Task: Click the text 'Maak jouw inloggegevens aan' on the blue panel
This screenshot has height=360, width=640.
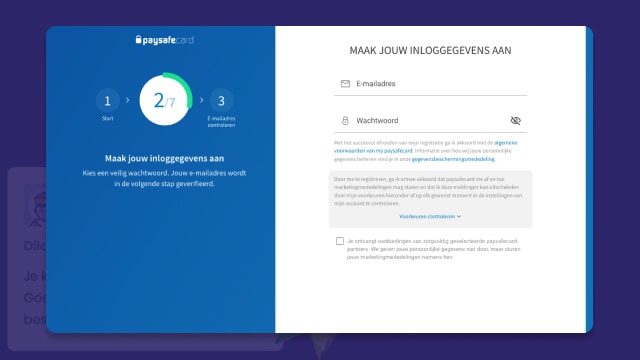Action: (x=164, y=158)
